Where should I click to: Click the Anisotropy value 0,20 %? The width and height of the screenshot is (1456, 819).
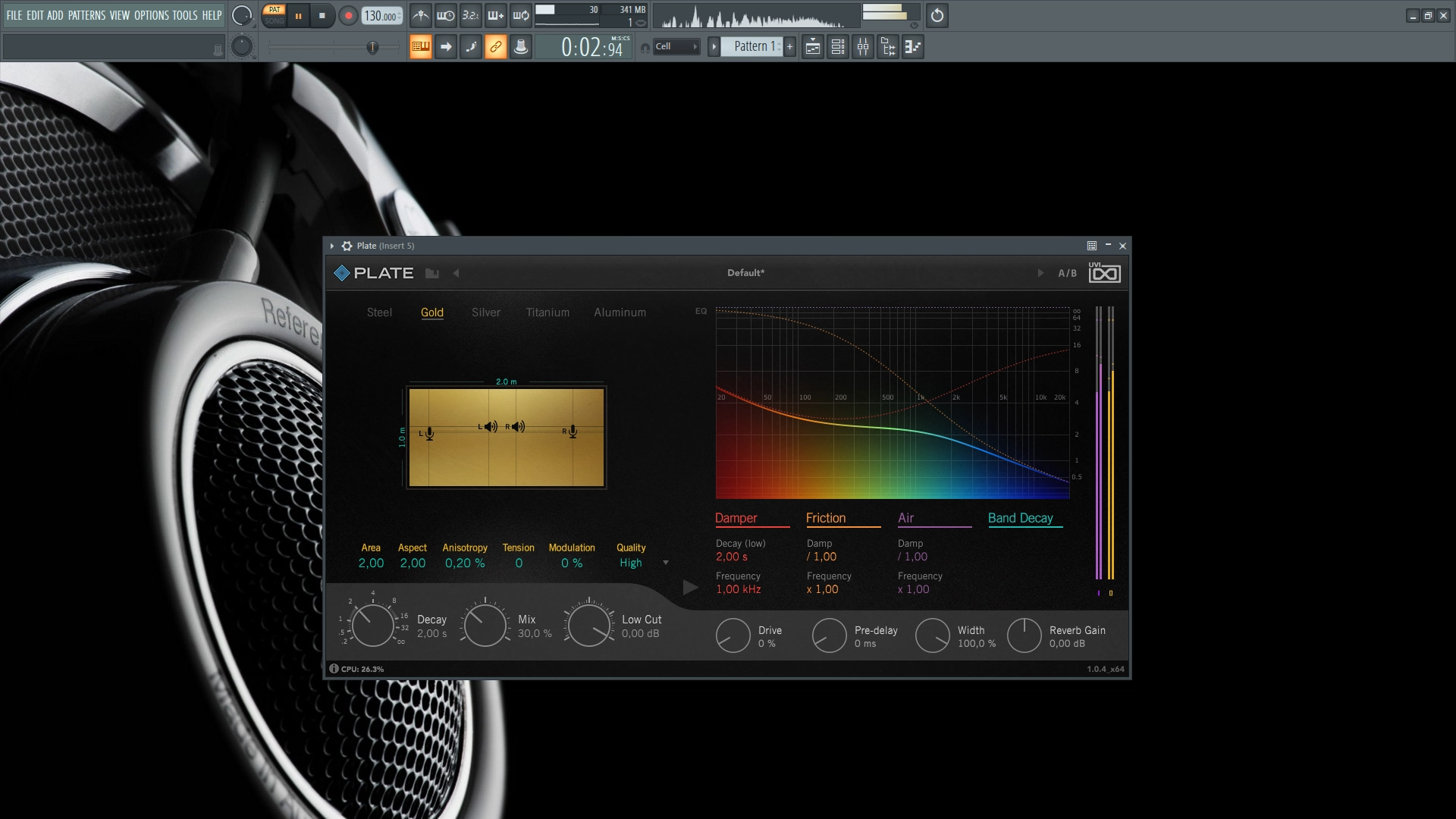pos(465,563)
